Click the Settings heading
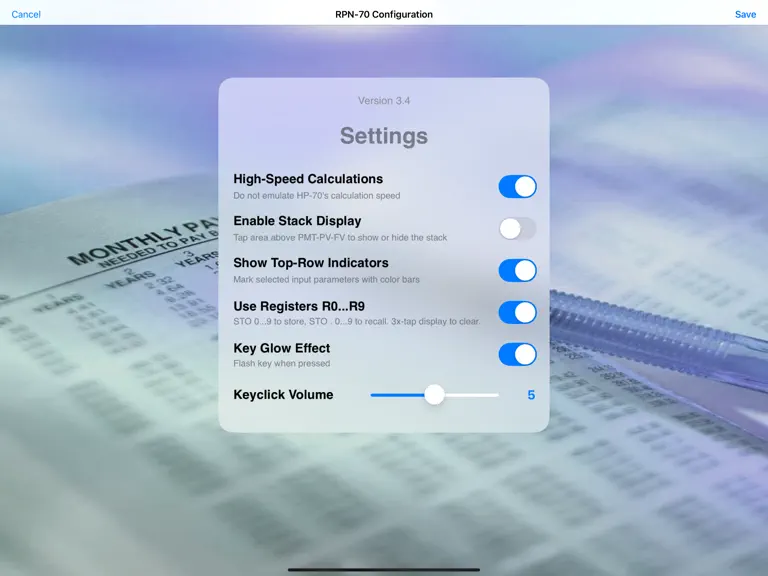Image resolution: width=768 pixels, height=576 pixels. pos(384,136)
